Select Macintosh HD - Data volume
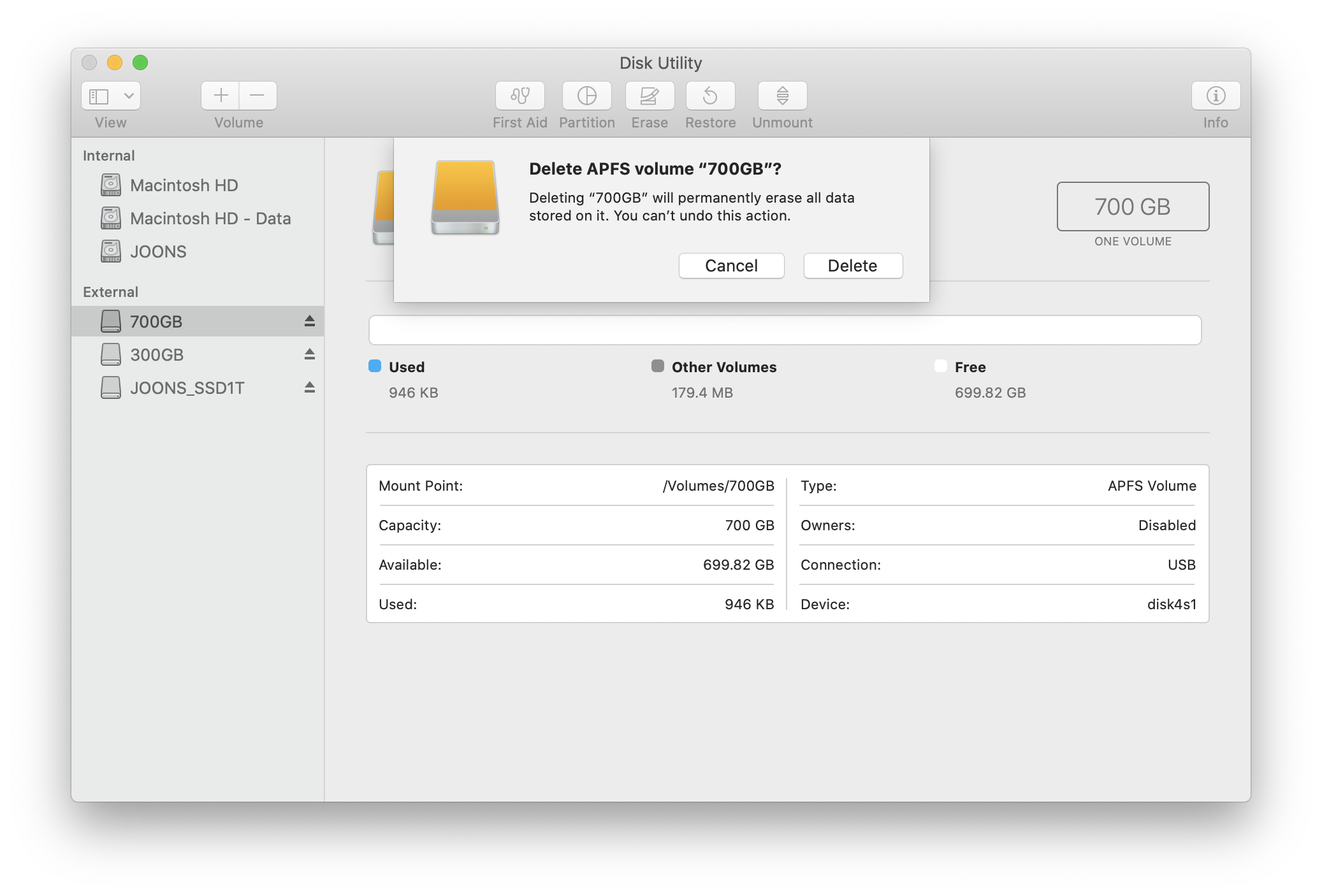Image resolution: width=1322 pixels, height=896 pixels. click(210, 219)
